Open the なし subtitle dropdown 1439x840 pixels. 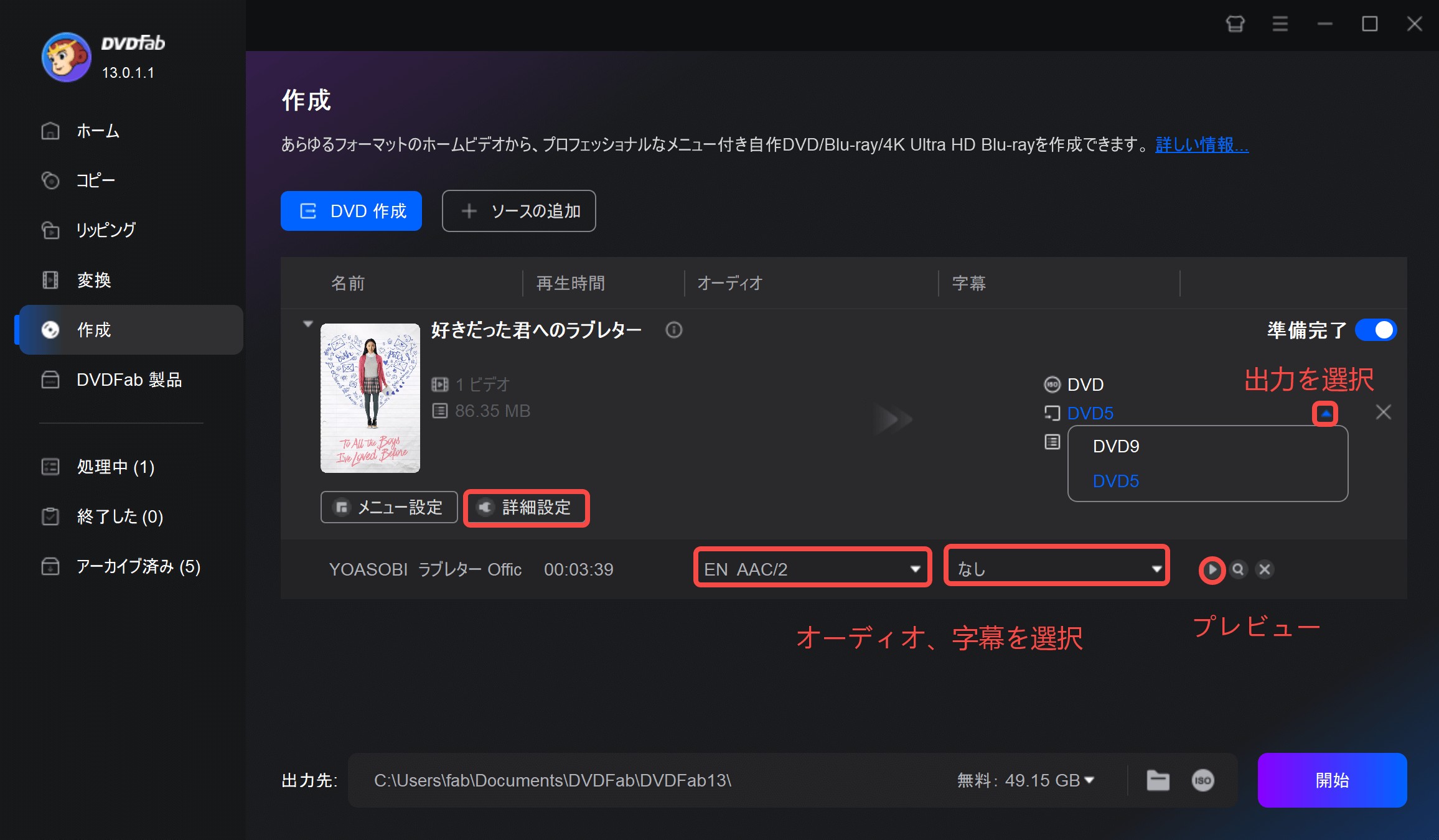[1057, 569]
